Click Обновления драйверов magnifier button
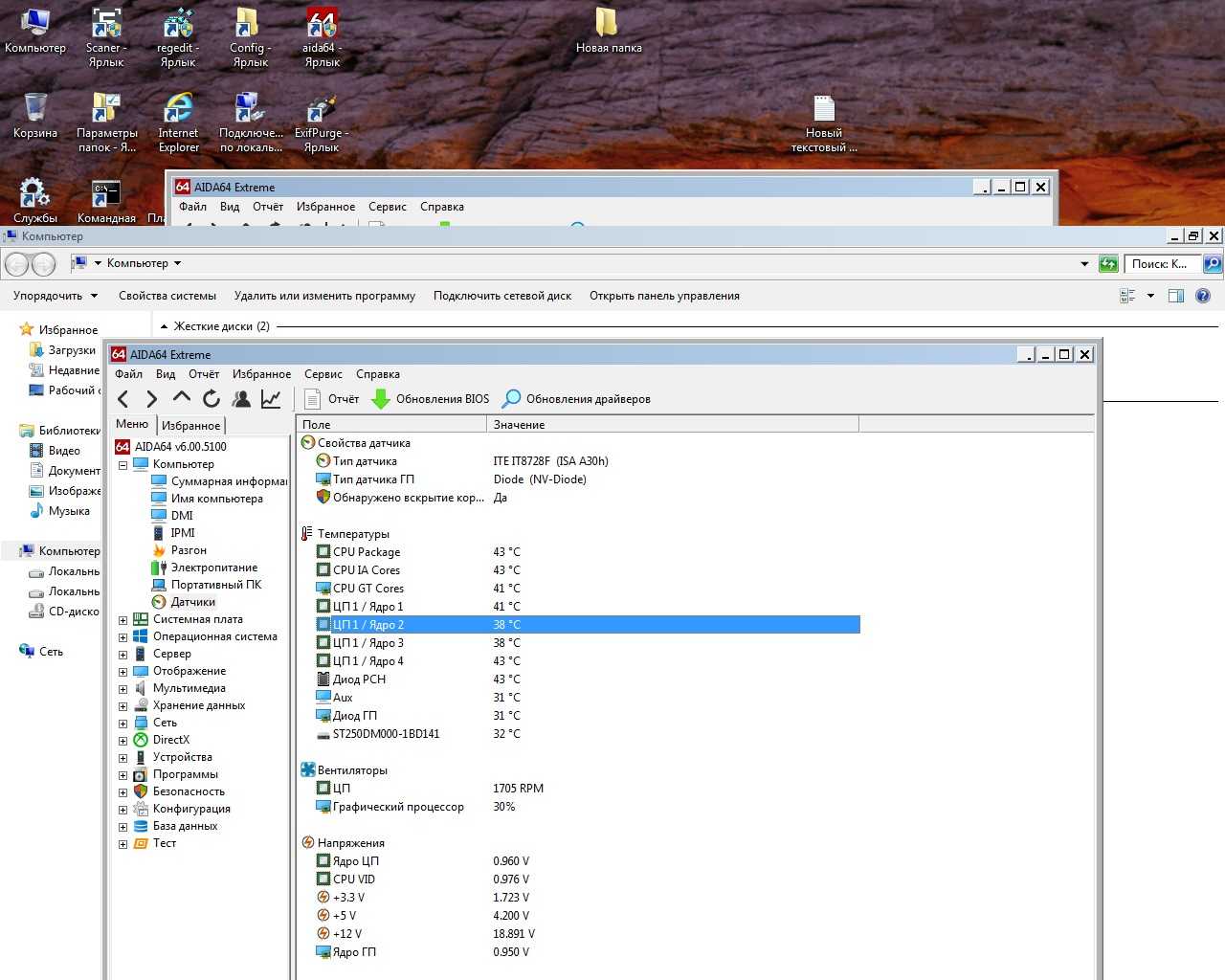Screen dimensions: 1225x980 point(576,399)
